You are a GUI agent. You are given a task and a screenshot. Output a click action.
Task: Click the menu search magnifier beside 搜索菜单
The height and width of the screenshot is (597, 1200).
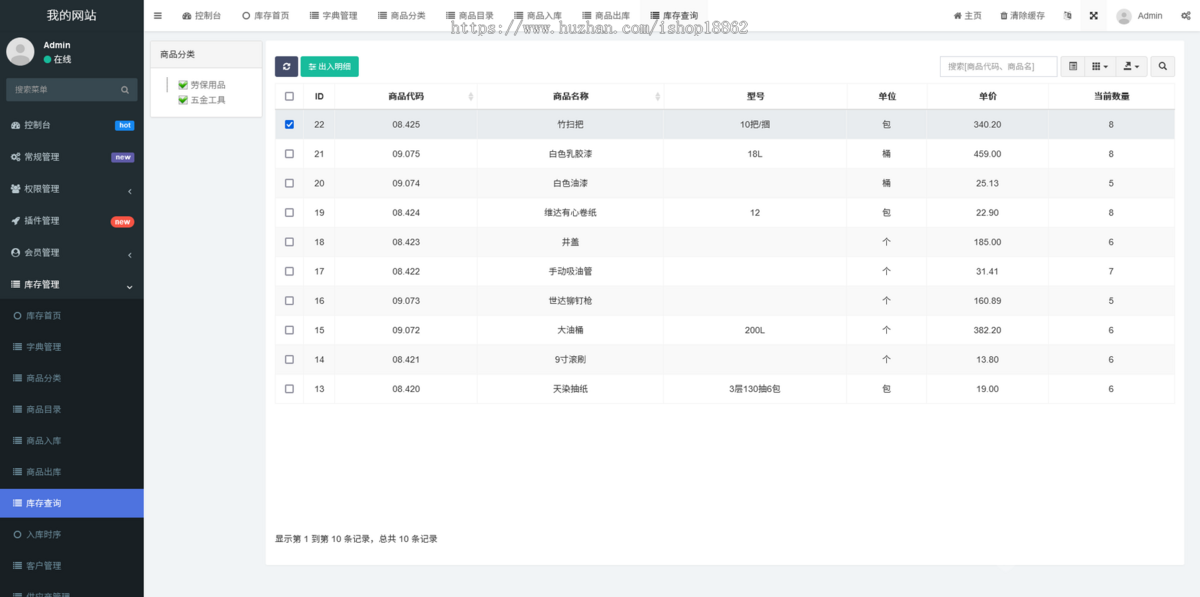click(124, 89)
